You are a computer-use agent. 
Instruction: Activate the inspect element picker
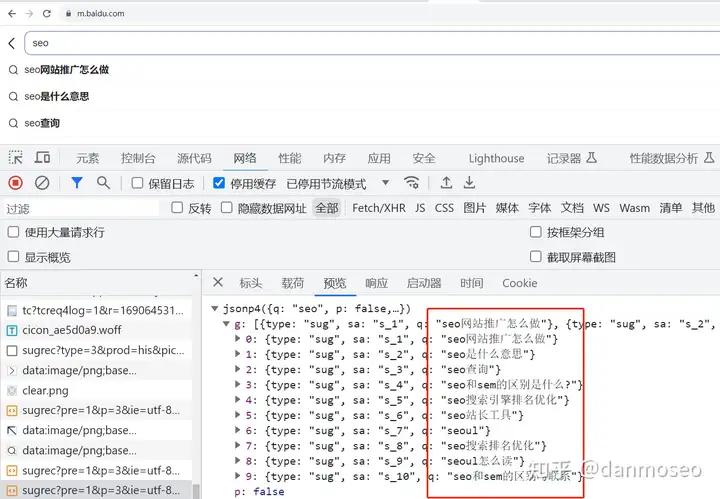pyautogui.click(x=16, y=158)
